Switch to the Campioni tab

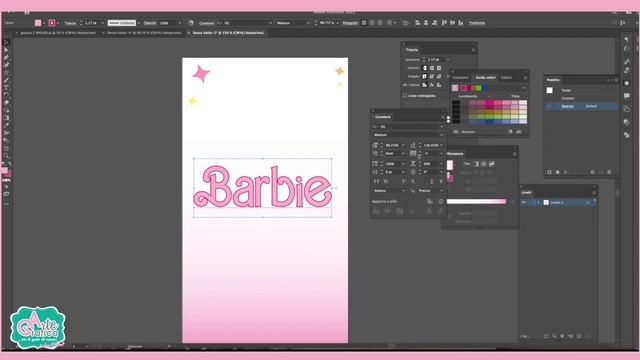[460, 78]
